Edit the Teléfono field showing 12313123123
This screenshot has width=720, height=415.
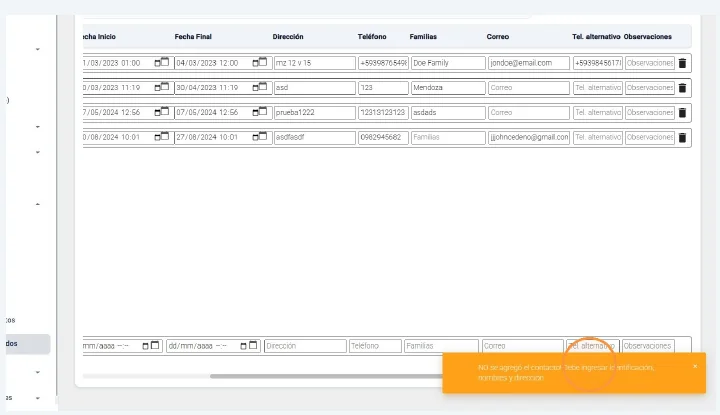pyautogui.click(x=383, y=112)
